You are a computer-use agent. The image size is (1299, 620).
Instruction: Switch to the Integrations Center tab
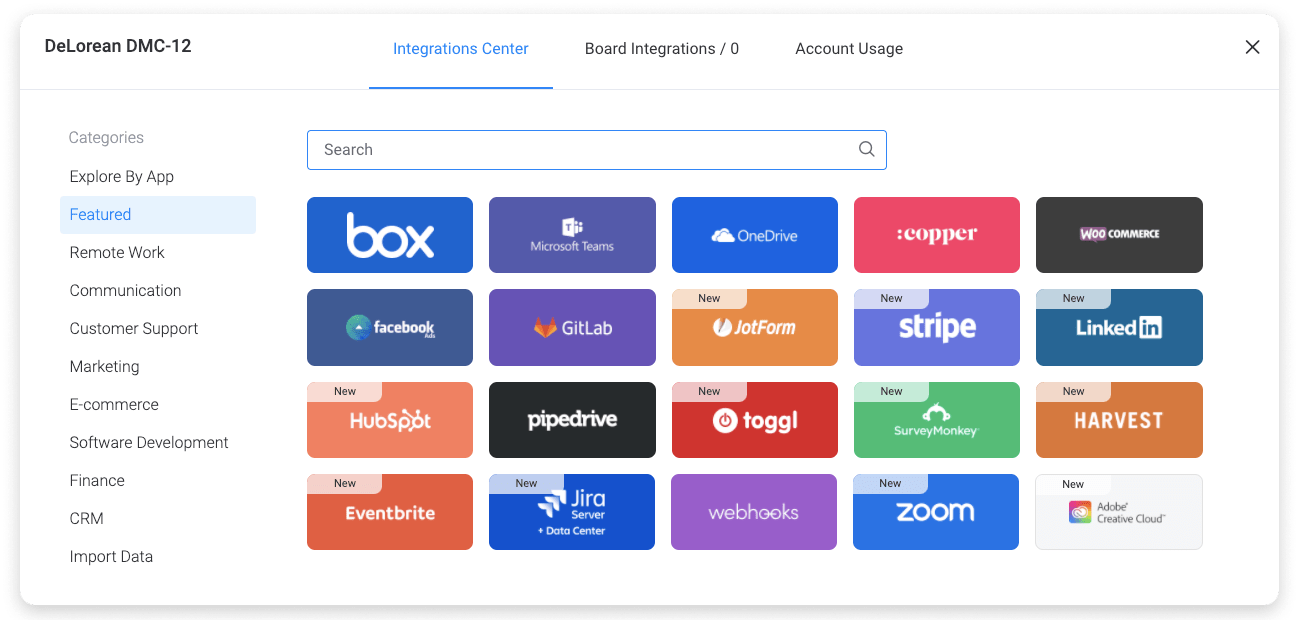pos(461,48)
